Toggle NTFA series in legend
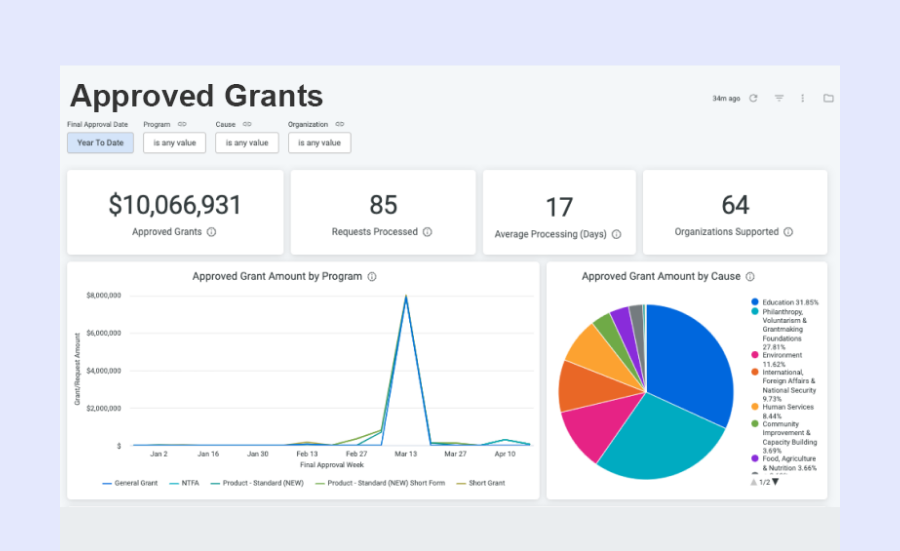 pyautogui.click(x=184, y=483)
